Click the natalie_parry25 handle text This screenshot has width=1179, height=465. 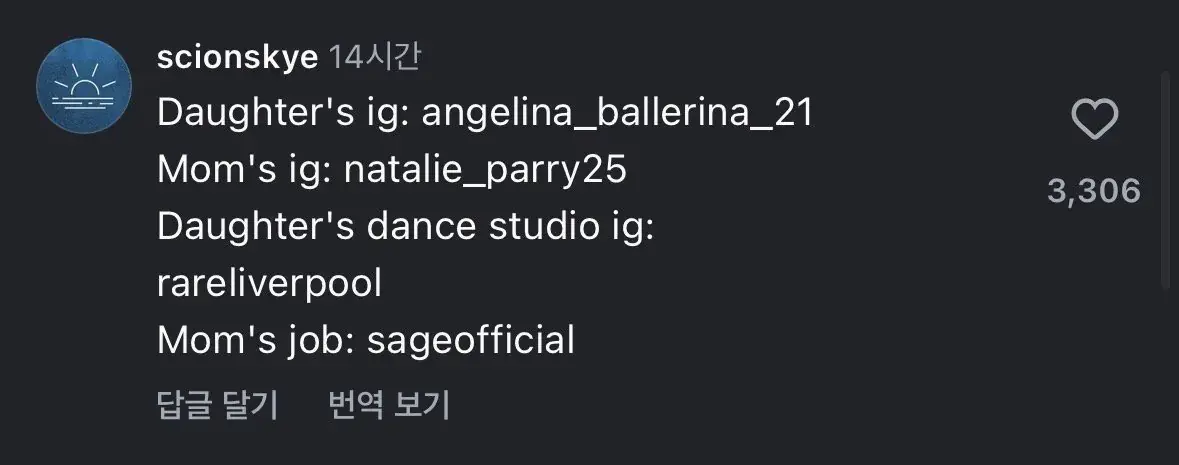[x=485, y=171]
